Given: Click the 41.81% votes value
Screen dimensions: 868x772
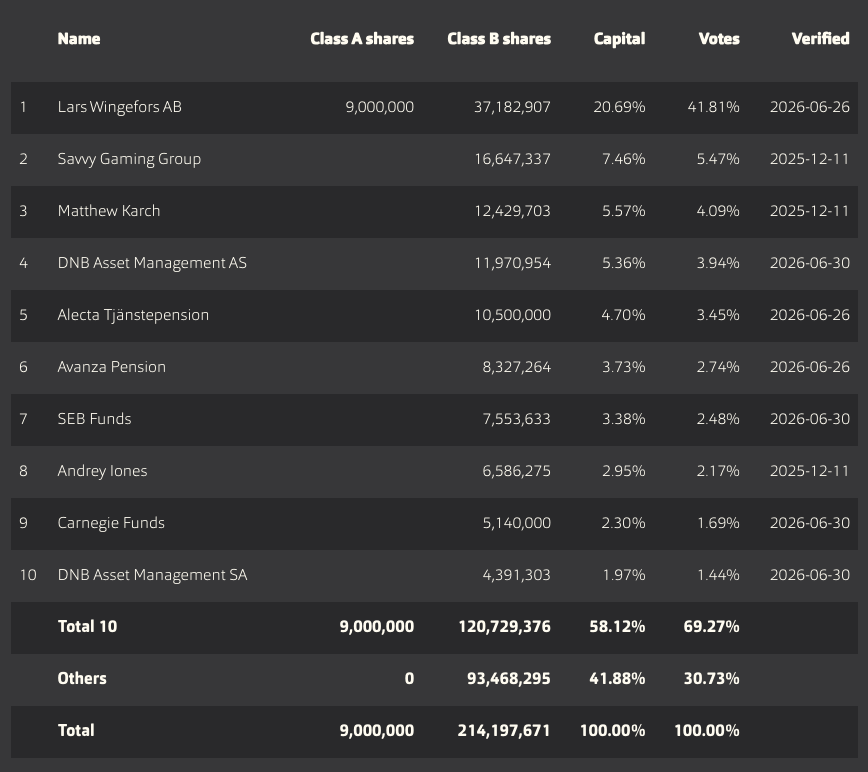Looking at the screenshot, I should pyautogui.click(x=714, y=107).
